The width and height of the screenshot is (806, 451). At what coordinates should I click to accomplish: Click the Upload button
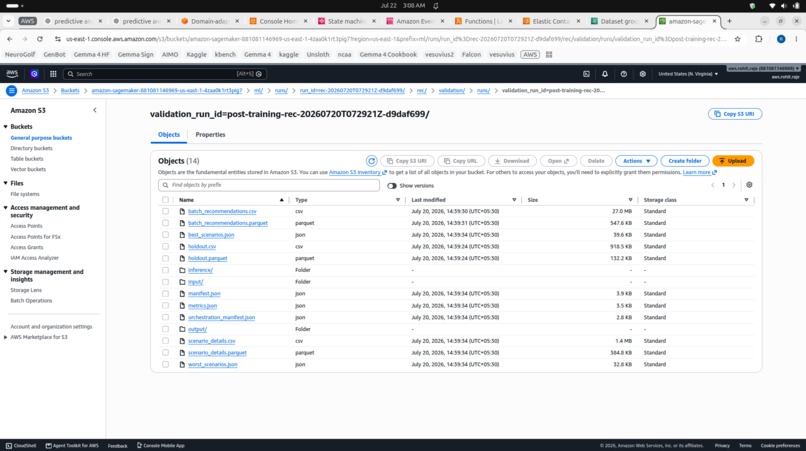point(733,161)
